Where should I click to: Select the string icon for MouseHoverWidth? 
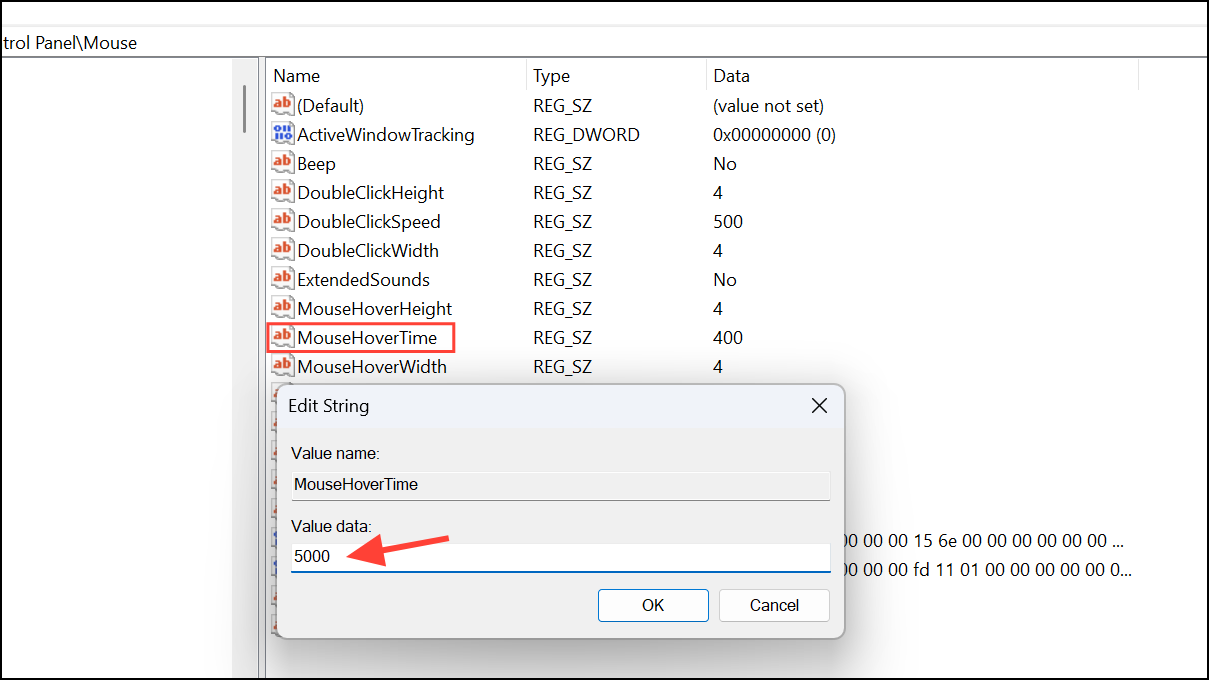pyautogui.click(x=283, y=366)
